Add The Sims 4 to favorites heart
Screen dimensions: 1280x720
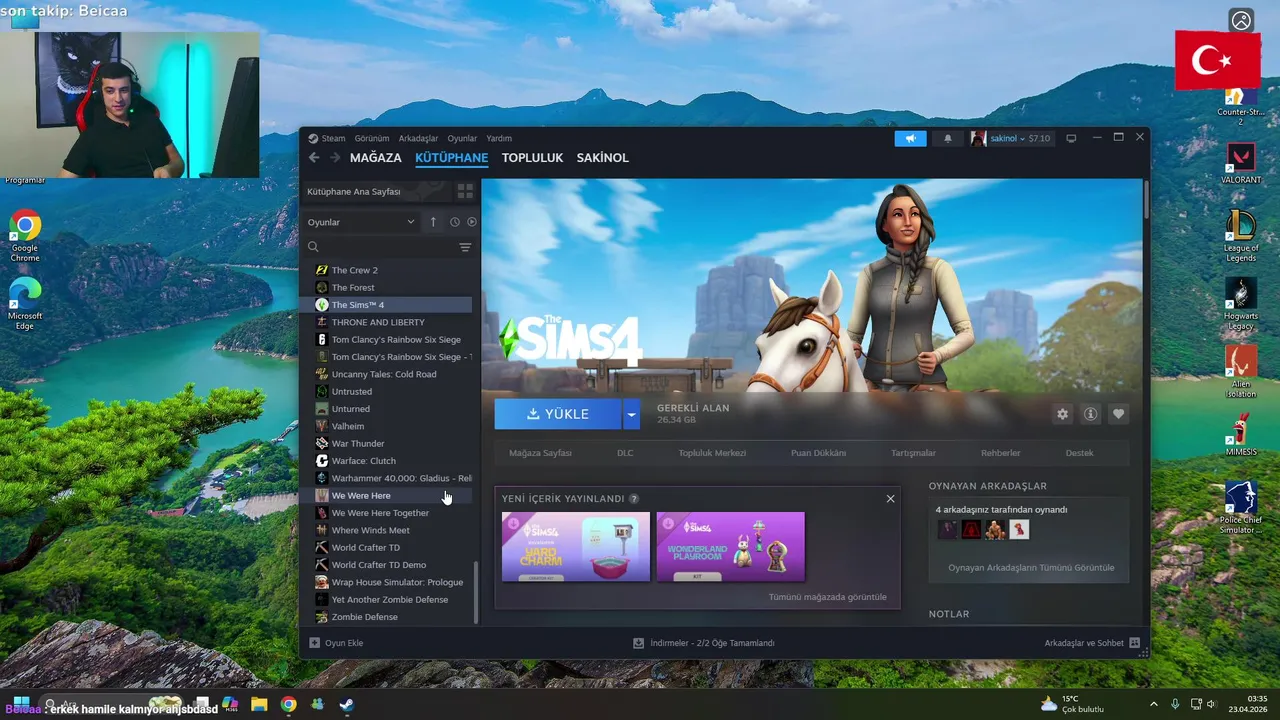(1118, 414)
